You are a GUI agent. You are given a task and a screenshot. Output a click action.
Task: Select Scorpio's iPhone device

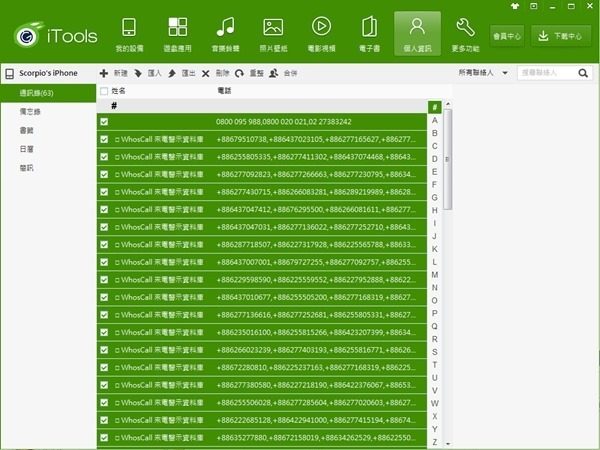coord(48,73)
